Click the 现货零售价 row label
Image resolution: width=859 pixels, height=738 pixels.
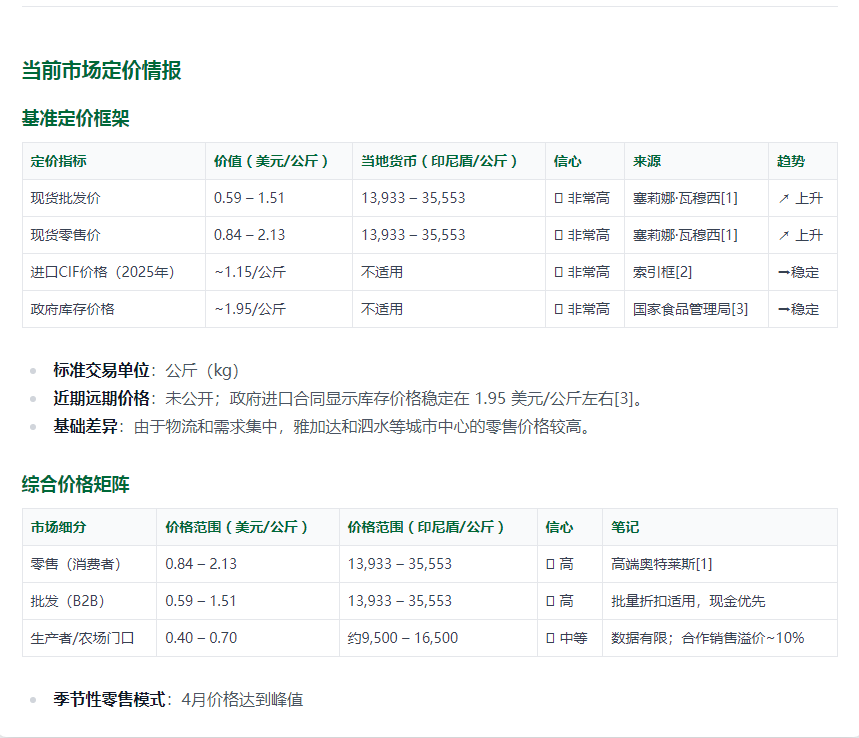click(x=66, y=235)
